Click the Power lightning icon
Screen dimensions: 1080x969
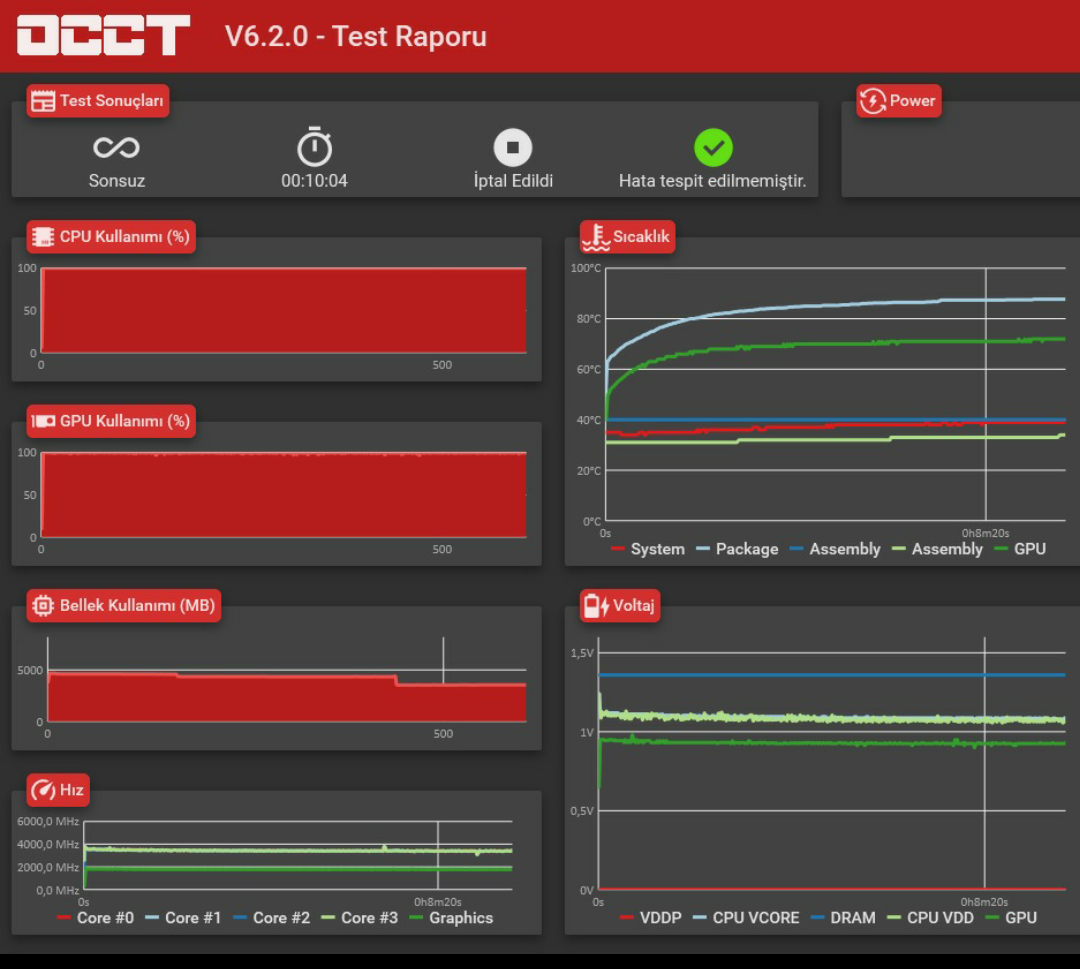pyautogui.click(x=873, y=101)
